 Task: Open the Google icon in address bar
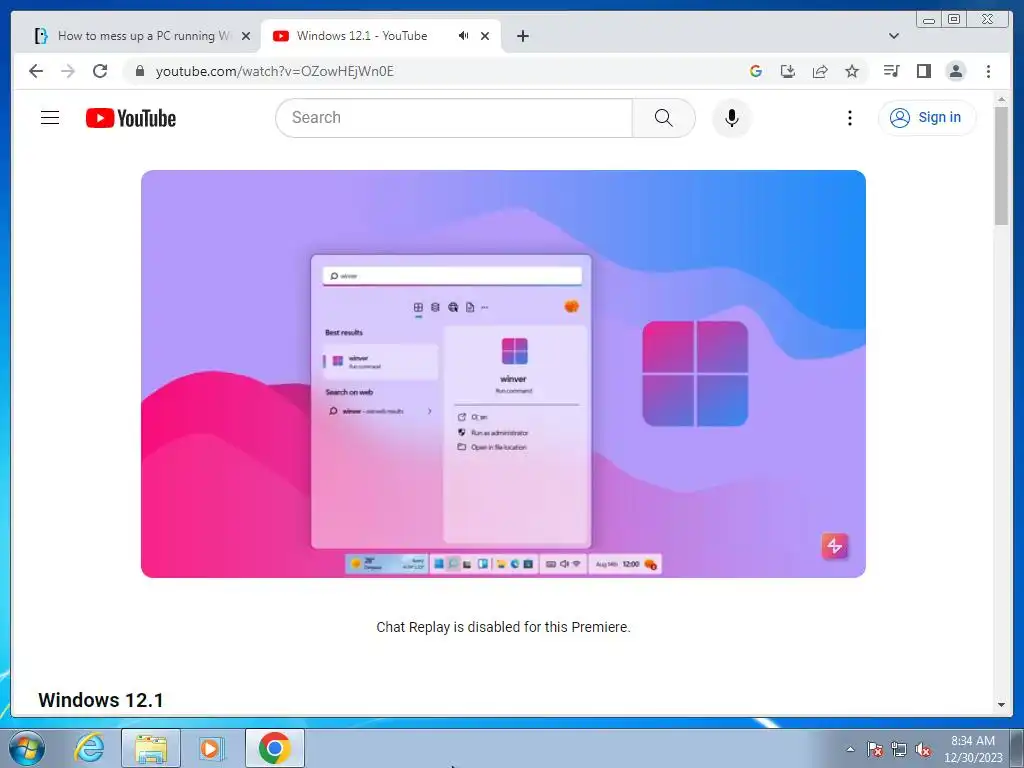(756, 71)
